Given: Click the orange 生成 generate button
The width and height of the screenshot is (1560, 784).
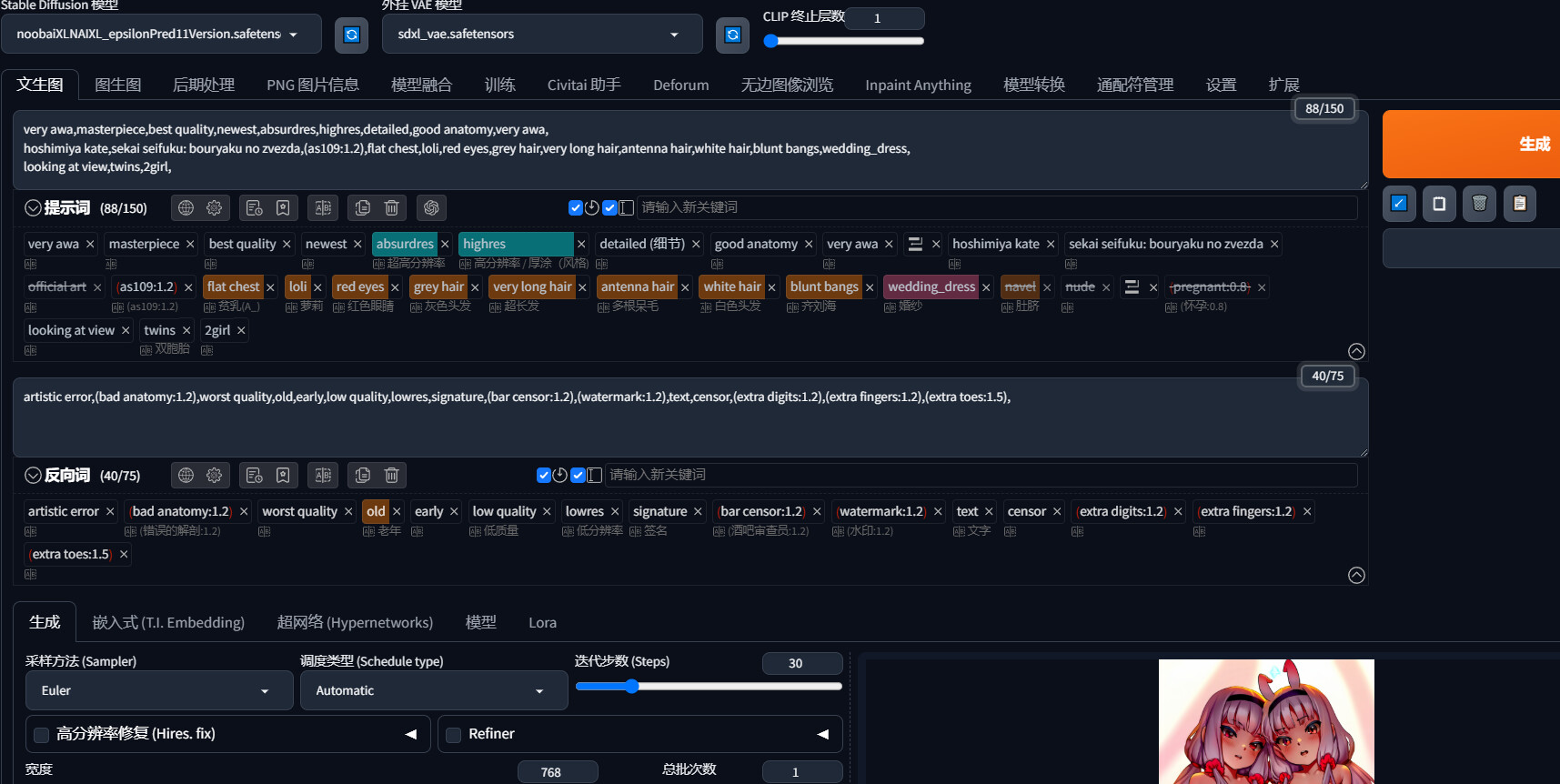Looking at the screenshot, I should coord(1471,144).
